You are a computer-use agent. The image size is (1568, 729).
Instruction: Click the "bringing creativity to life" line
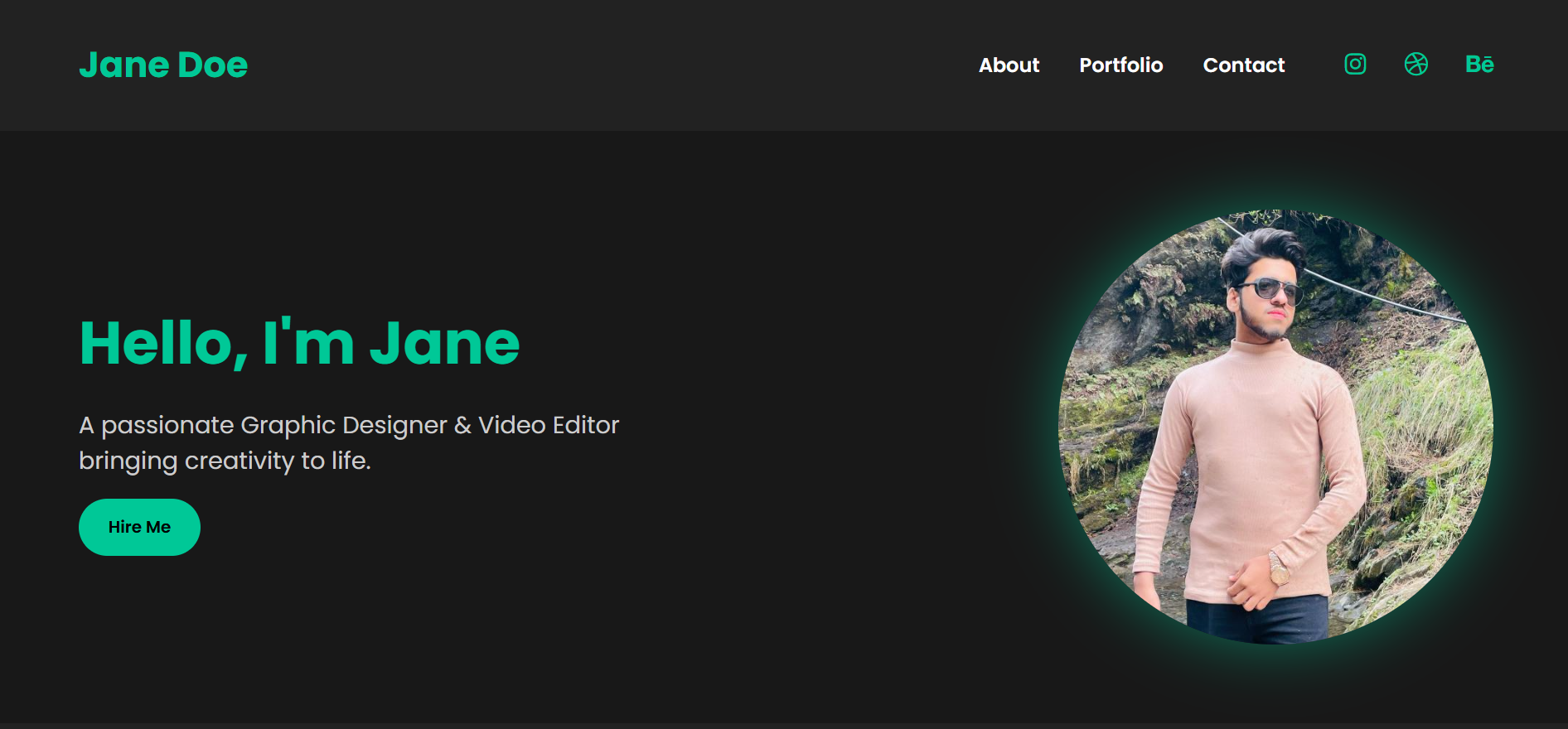[225, 461]
